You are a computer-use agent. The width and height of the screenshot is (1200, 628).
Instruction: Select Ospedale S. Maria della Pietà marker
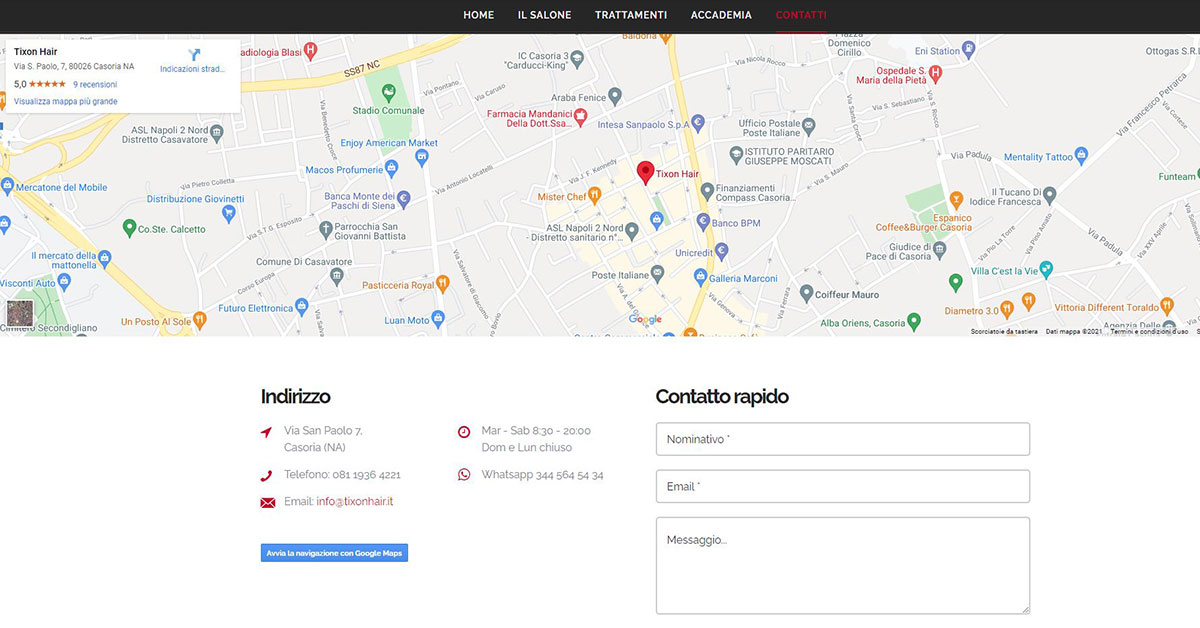935,72
